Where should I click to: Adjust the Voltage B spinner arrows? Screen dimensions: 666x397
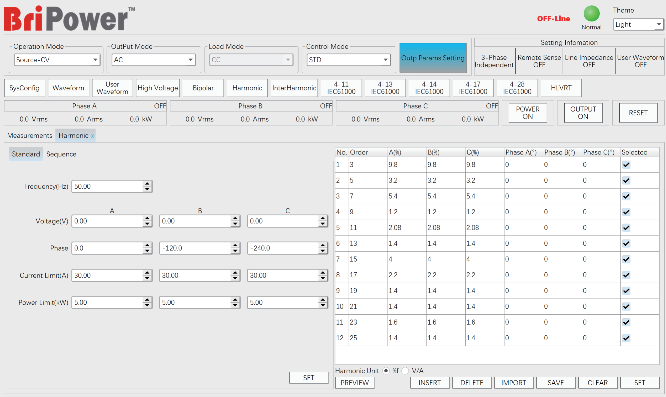click(x=235, y=221)
